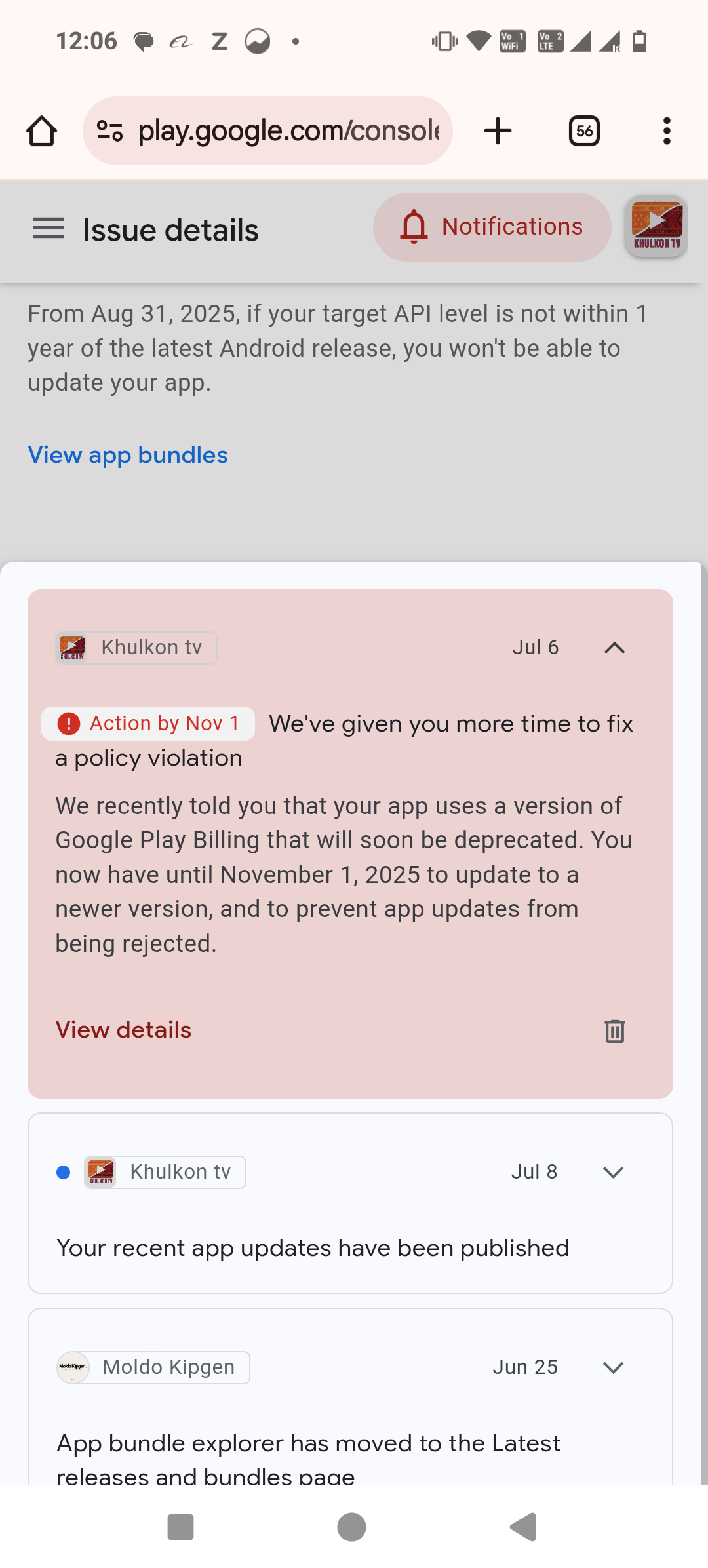Tap the site info icon in address bar

[x=109, y=131]
